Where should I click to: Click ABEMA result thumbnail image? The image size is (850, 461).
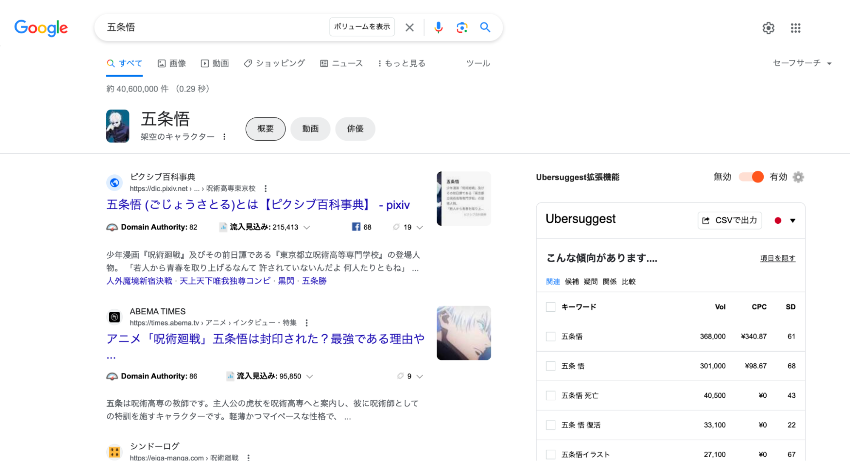click(464, 333)
